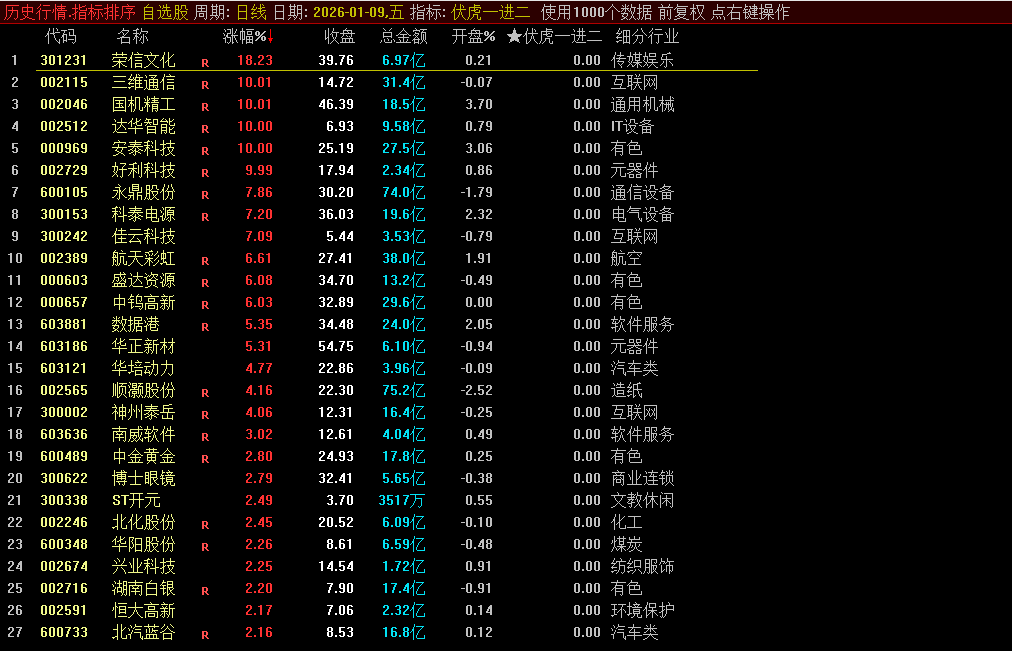
Task: Click the 历史行情.指标排序 title text
Action: (70, 12)
